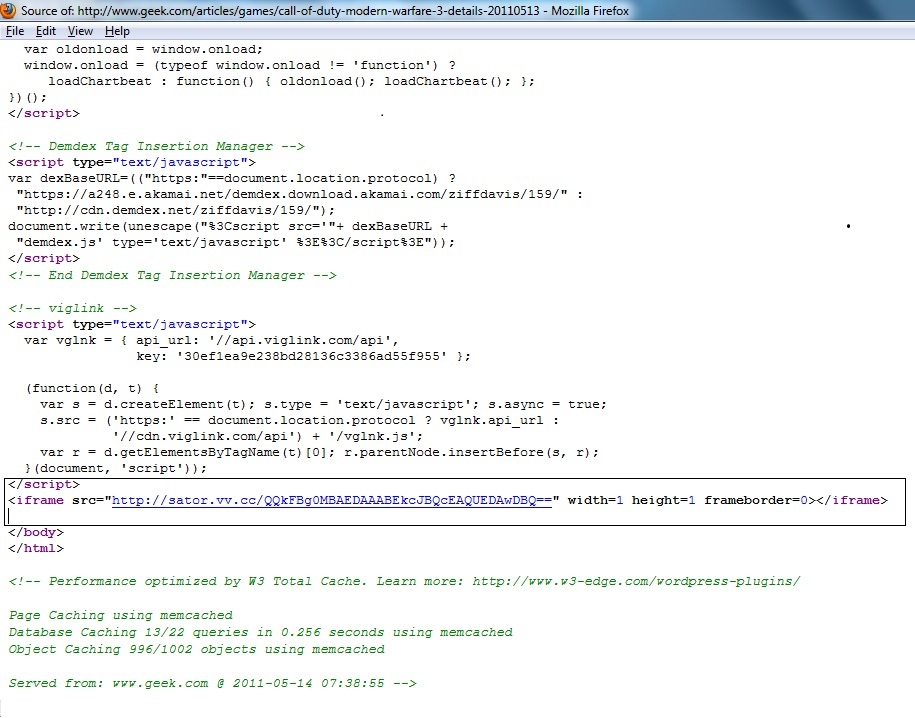Click the "}(document, 'script'));" line
The height and width of the screenshot is (718, 915).
point(116,468)
